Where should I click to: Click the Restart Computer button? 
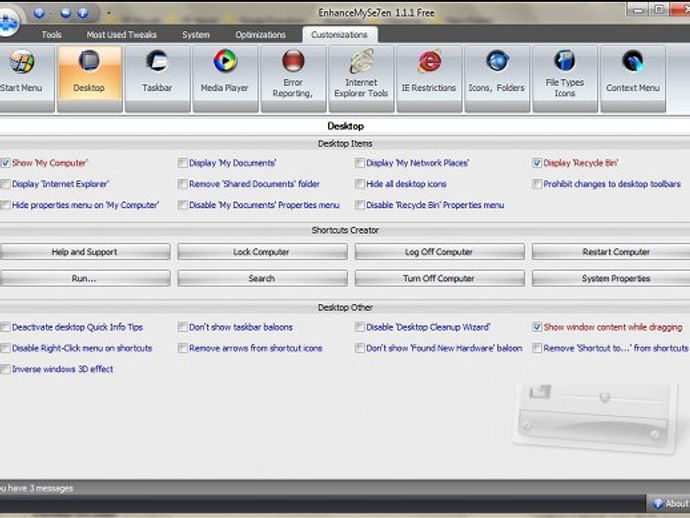(611, 252)
